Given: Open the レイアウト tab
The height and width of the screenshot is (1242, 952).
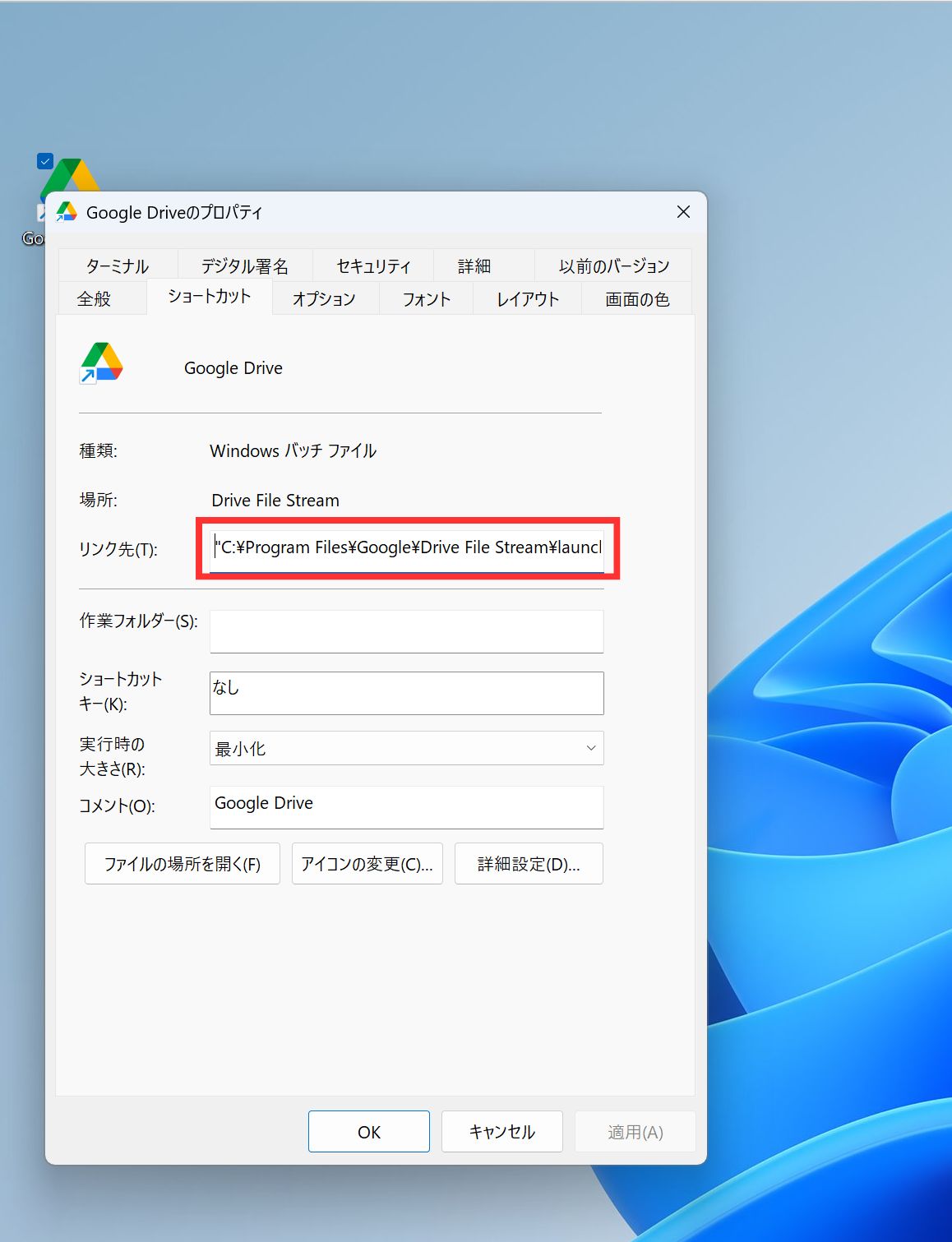Looking at the screenshot, I should click(527, 298).
